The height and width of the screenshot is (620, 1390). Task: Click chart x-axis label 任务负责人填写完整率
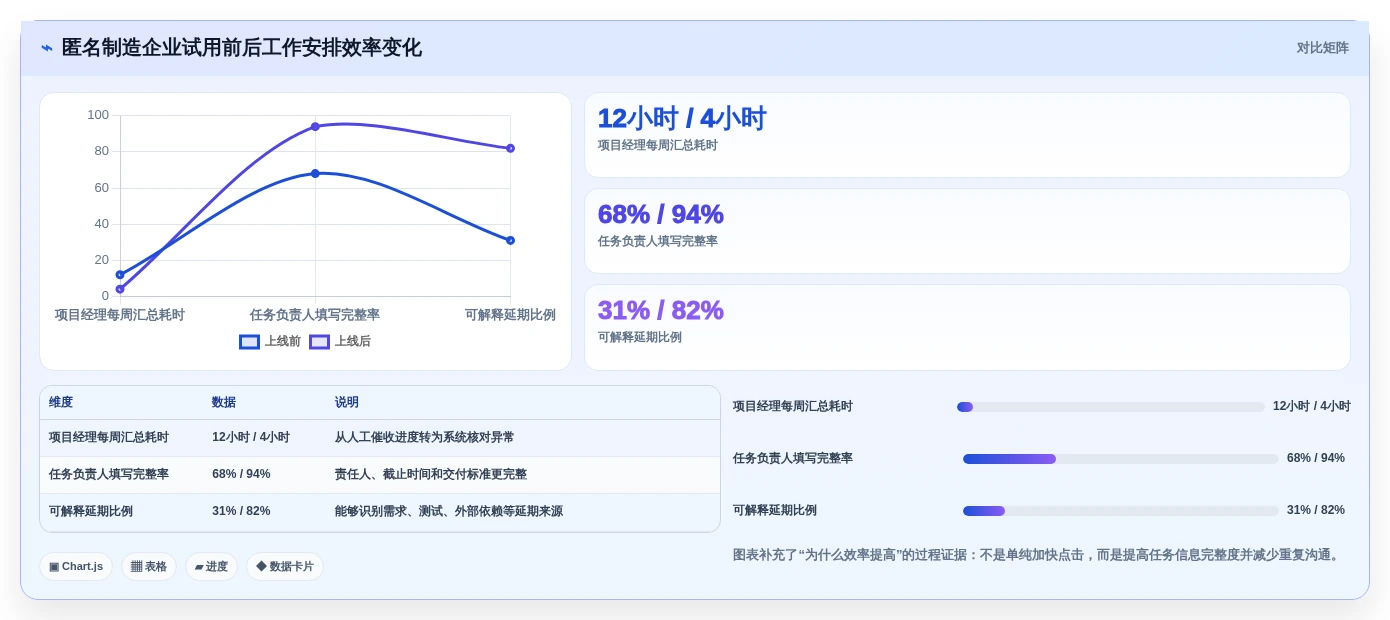(x=315, y=315)
